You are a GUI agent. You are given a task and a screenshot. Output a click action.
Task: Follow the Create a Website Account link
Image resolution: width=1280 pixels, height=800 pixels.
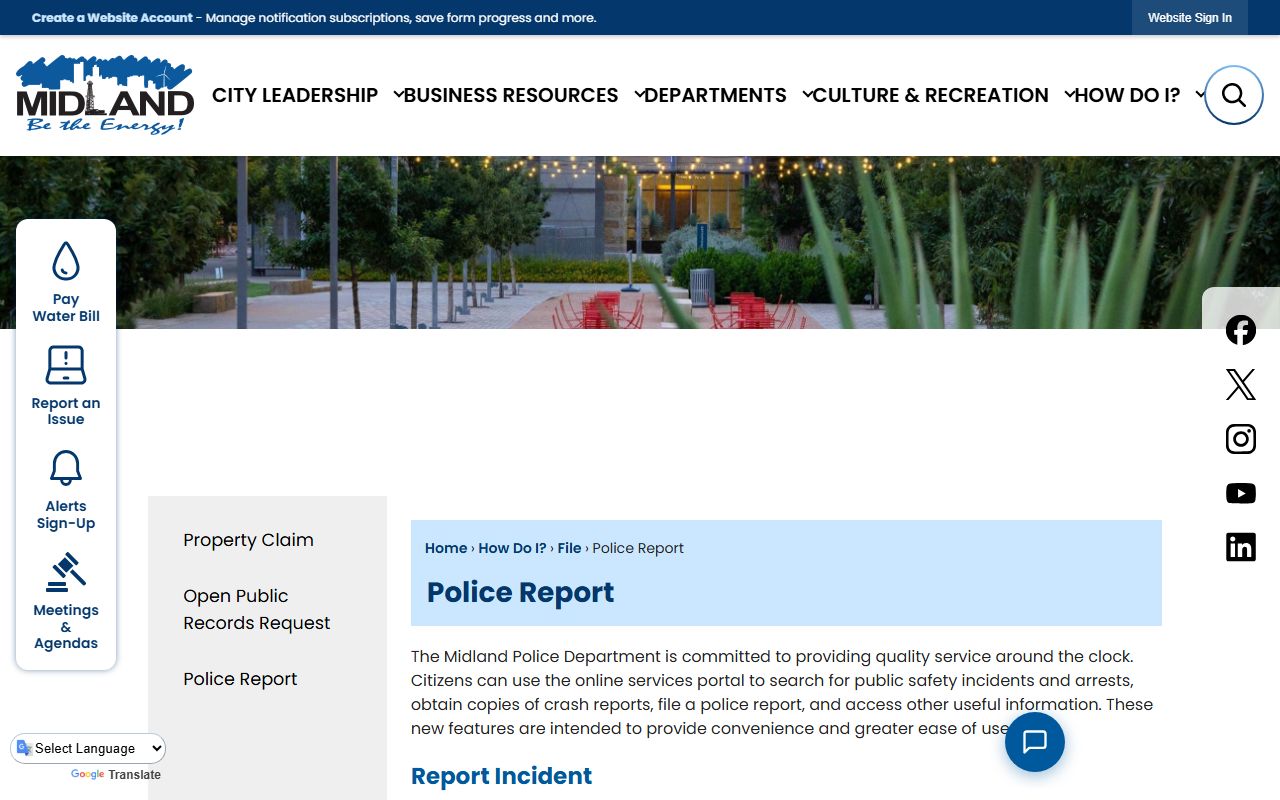pyautogui.click(x=112, y=18)
